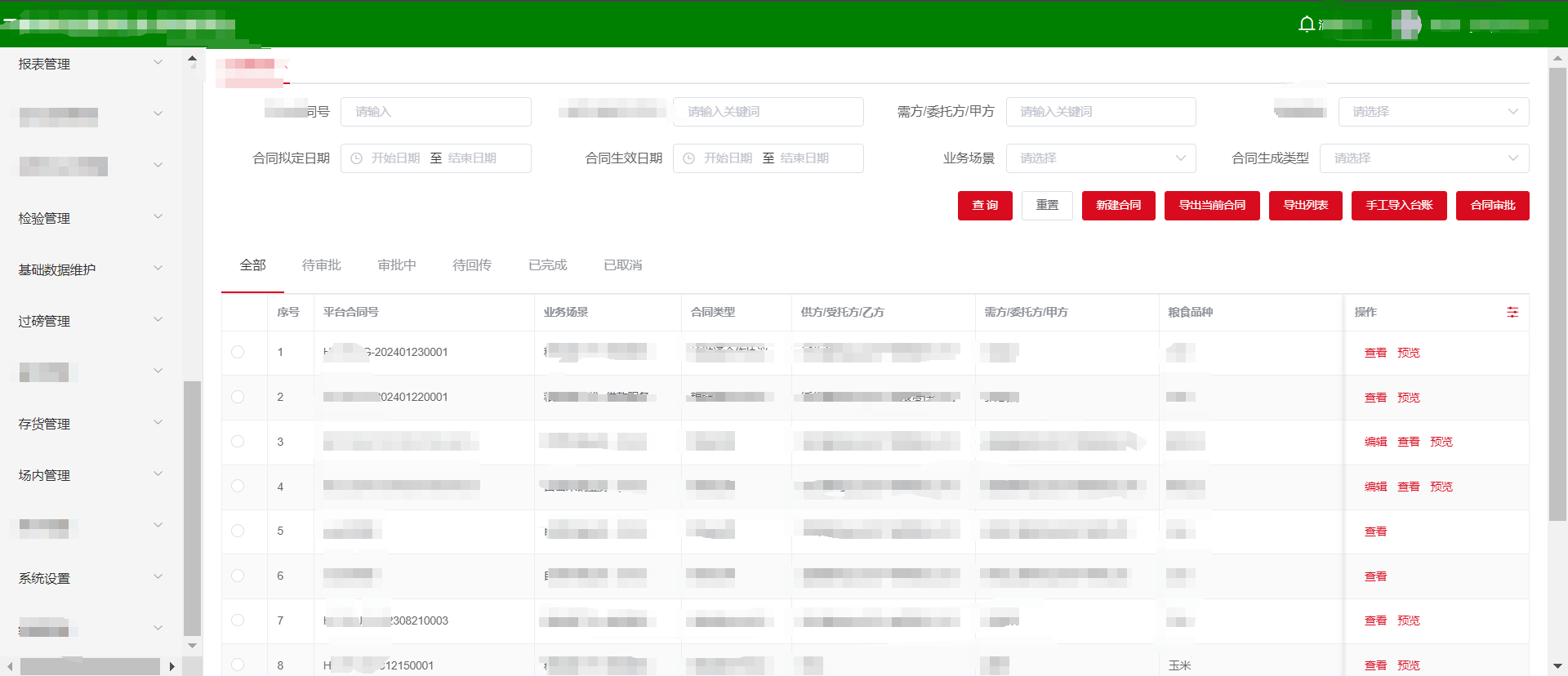
Task: Expand 检验管理 sidebar menu
Action: (91, 218)
